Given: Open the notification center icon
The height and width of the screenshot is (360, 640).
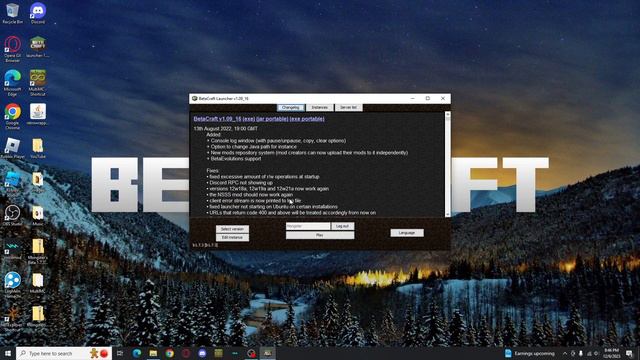Looking at the screenshot, I should pos(629,353).
